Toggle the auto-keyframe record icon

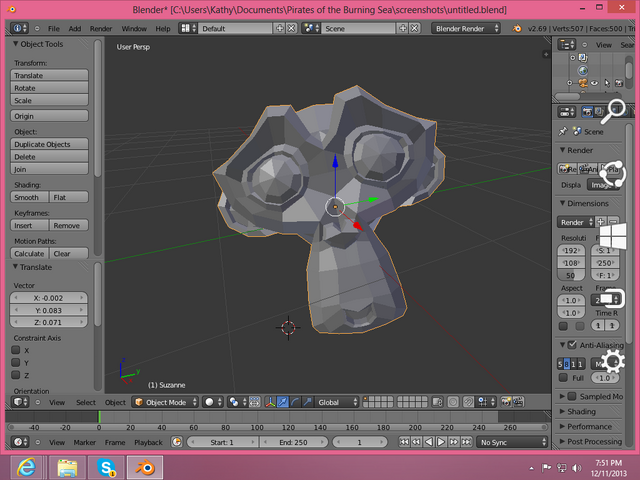[177, 442]
